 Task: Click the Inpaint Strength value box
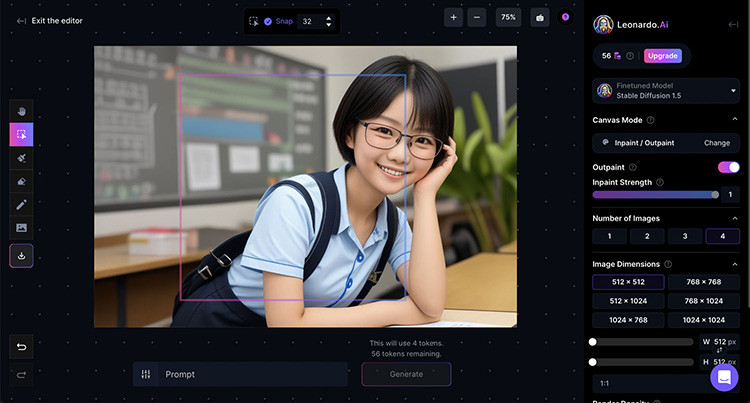(730, 195)
